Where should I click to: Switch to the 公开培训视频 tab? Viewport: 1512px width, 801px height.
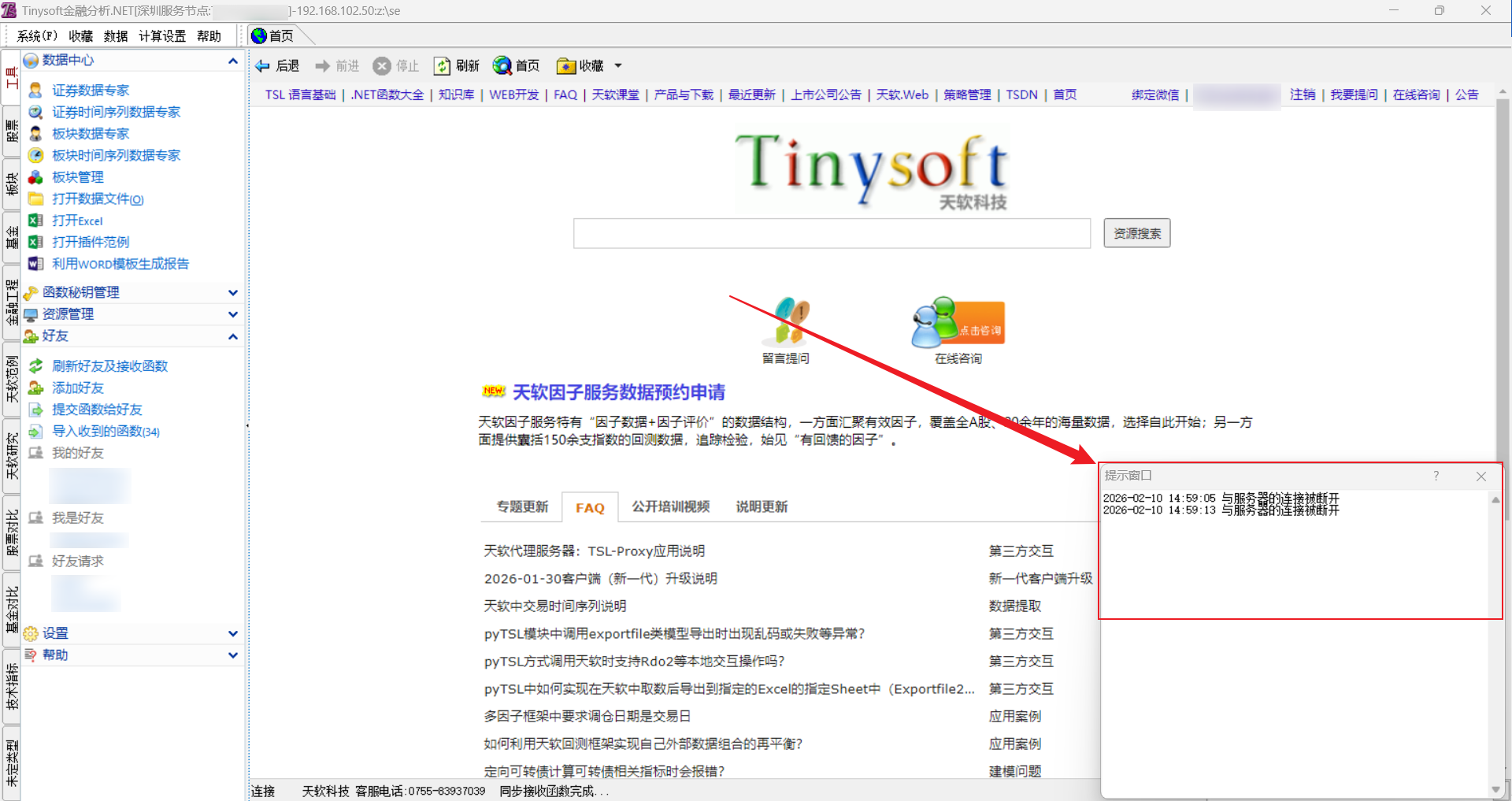(670, 506)
